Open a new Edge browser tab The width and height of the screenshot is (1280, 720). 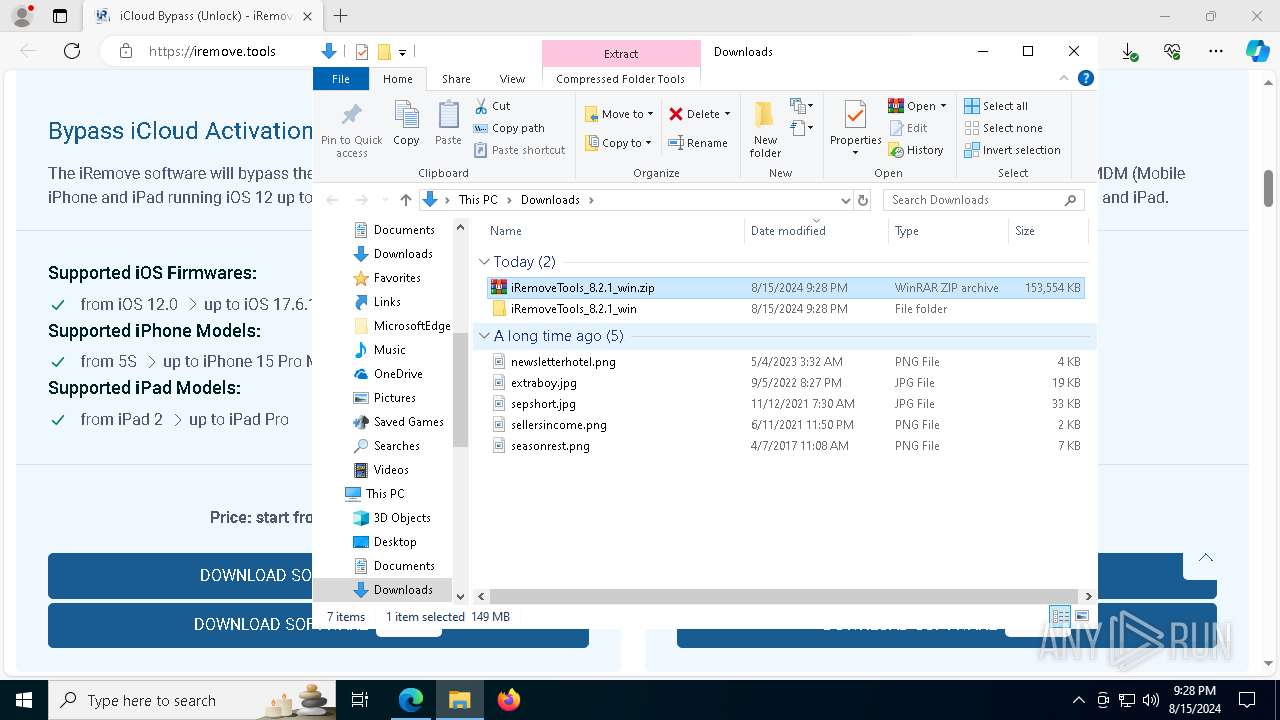tap(341, 16)
